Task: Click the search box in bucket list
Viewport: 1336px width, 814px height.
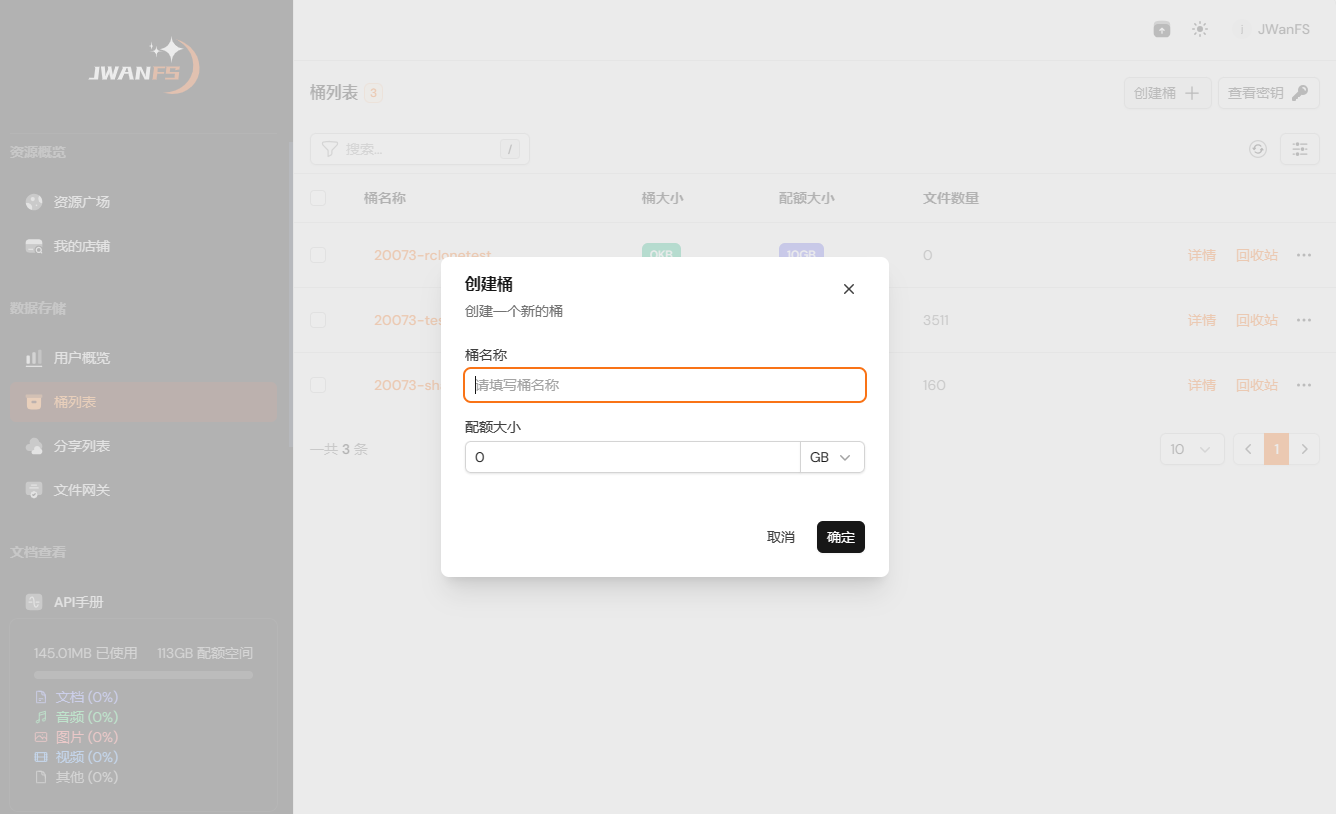Action: (420, 149)
